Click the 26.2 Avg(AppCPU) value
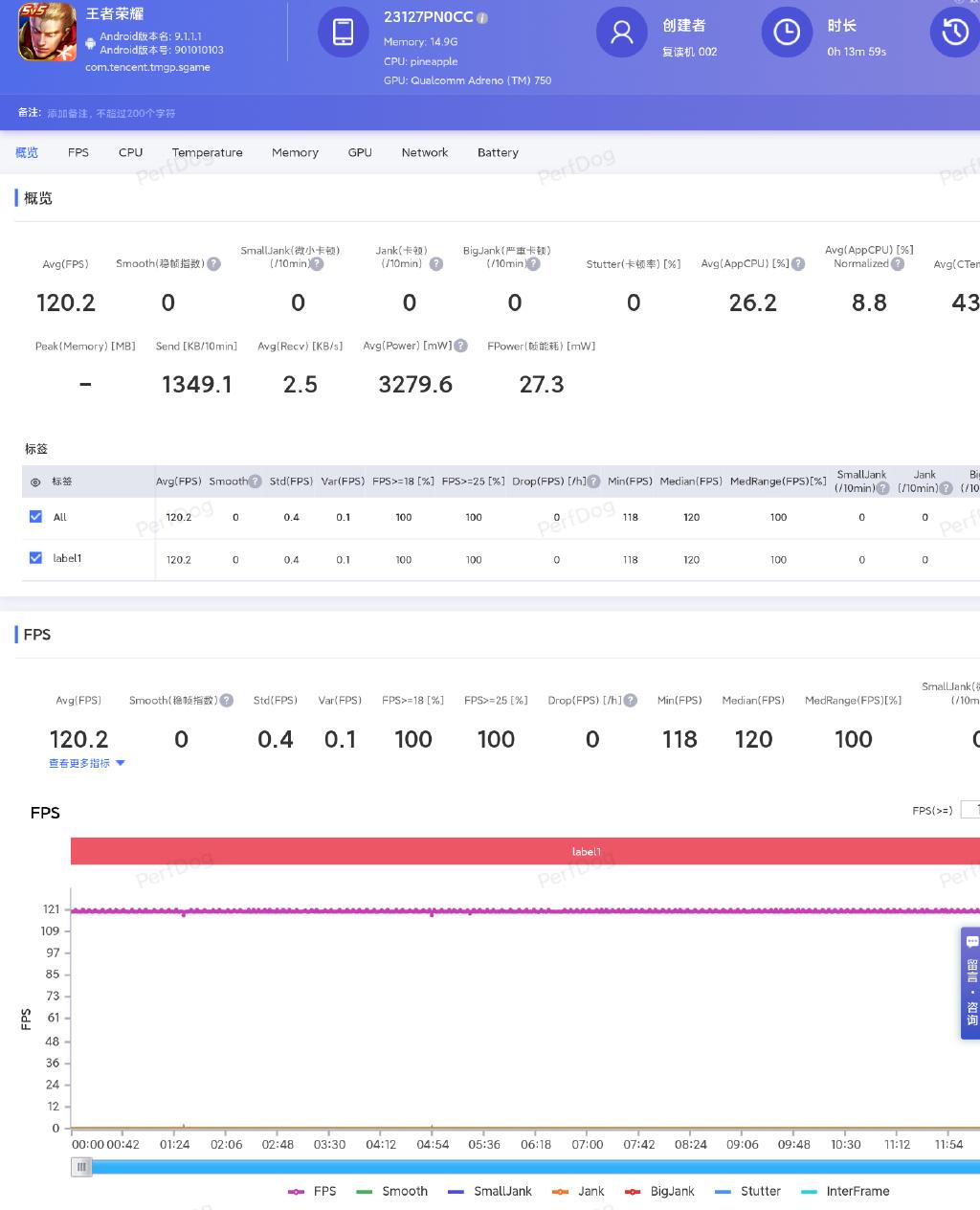Viewport: 980px width, 1210px height. click(x=753, y=303)
